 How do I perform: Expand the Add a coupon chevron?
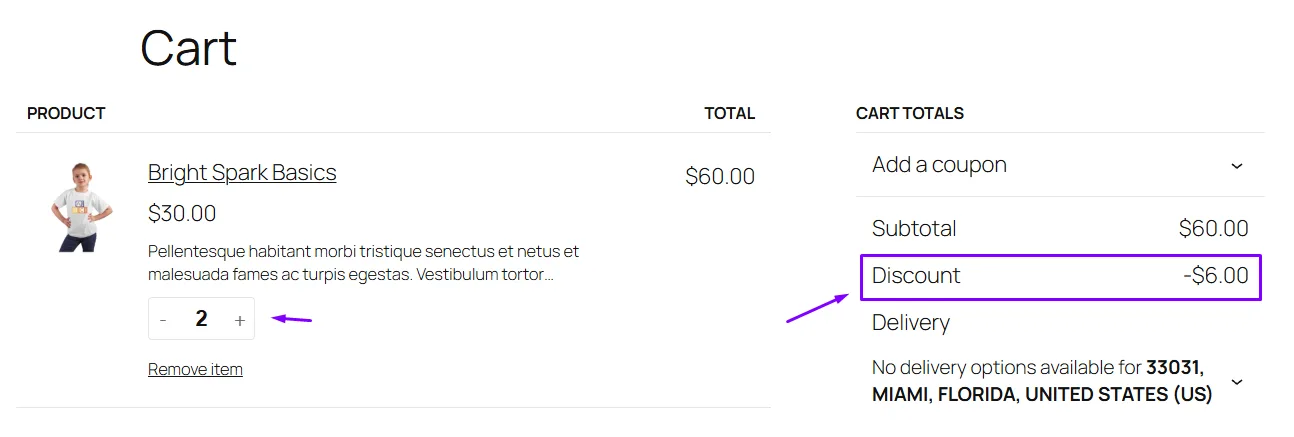coord(1237,165)
